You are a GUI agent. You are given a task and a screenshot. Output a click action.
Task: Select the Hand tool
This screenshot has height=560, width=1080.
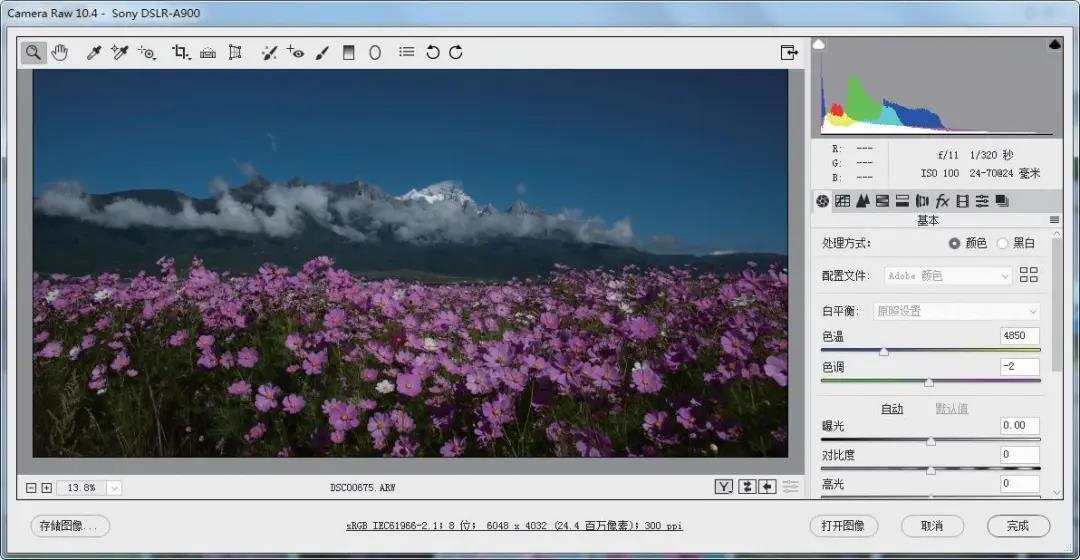point(60,52)
